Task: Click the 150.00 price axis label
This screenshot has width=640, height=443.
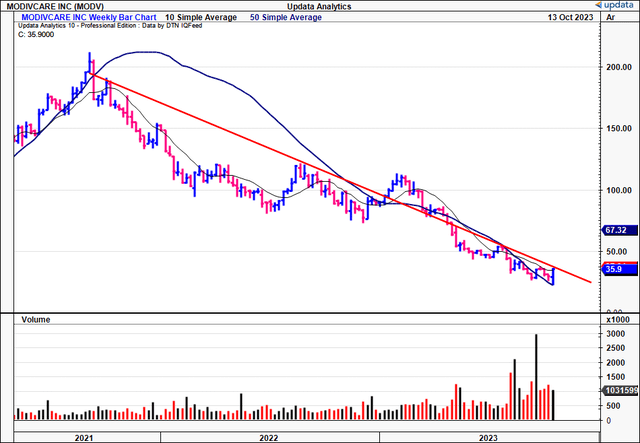Action: pos(619,128)
